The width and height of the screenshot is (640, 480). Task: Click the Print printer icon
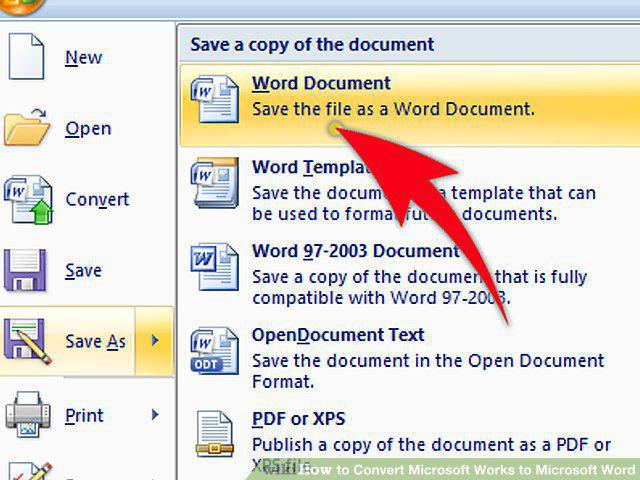[x=28, y=415]
